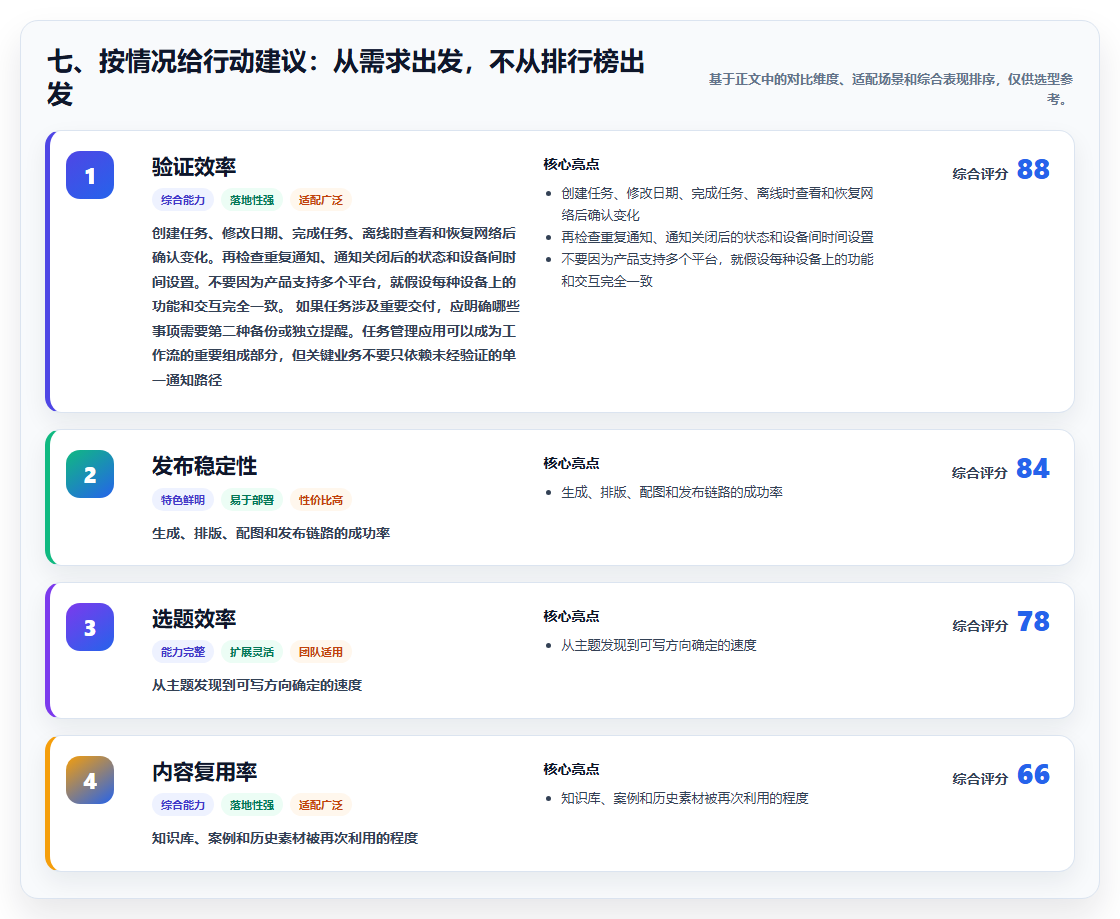
Task: Click the 性价比高 tag
Action: point(321,500)
